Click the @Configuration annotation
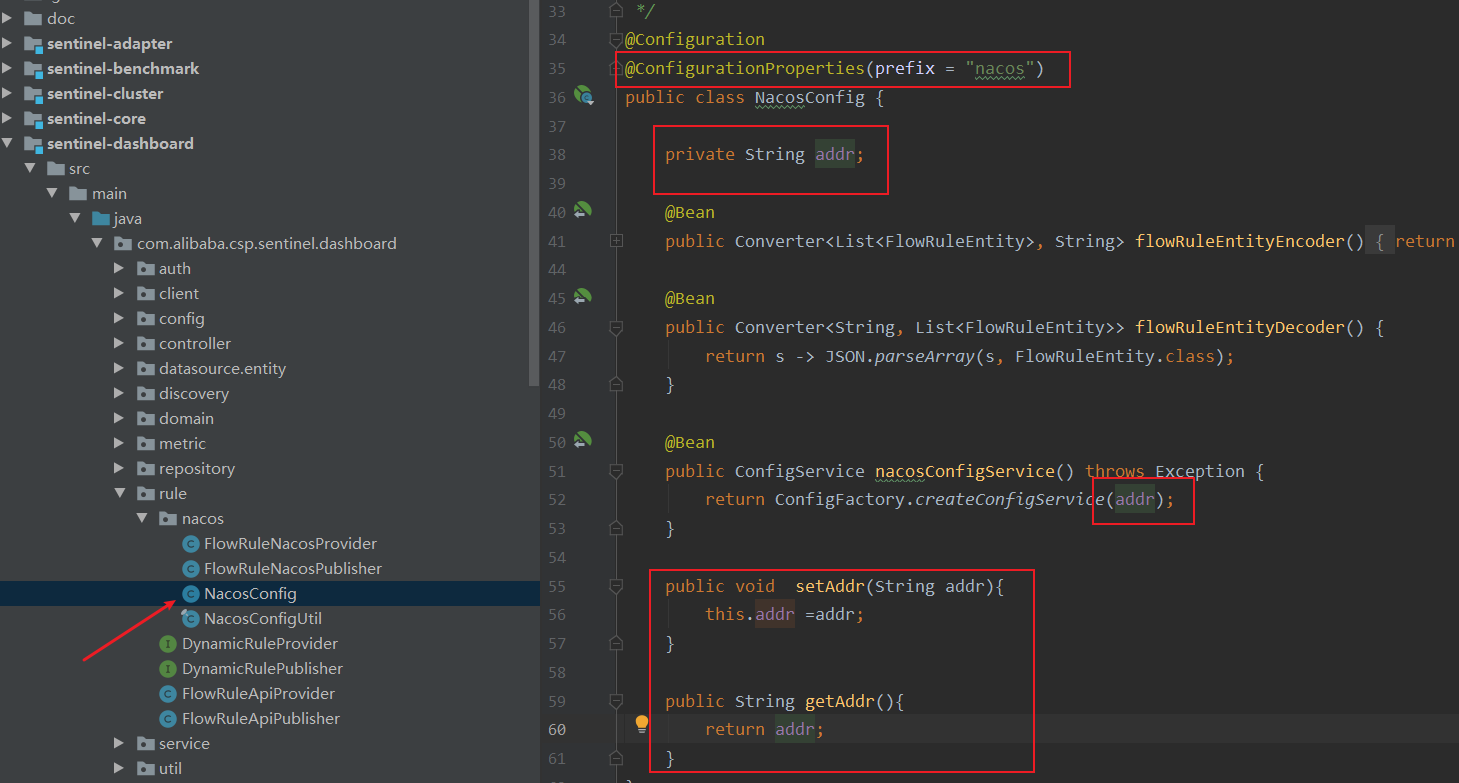 pos(695,40)
